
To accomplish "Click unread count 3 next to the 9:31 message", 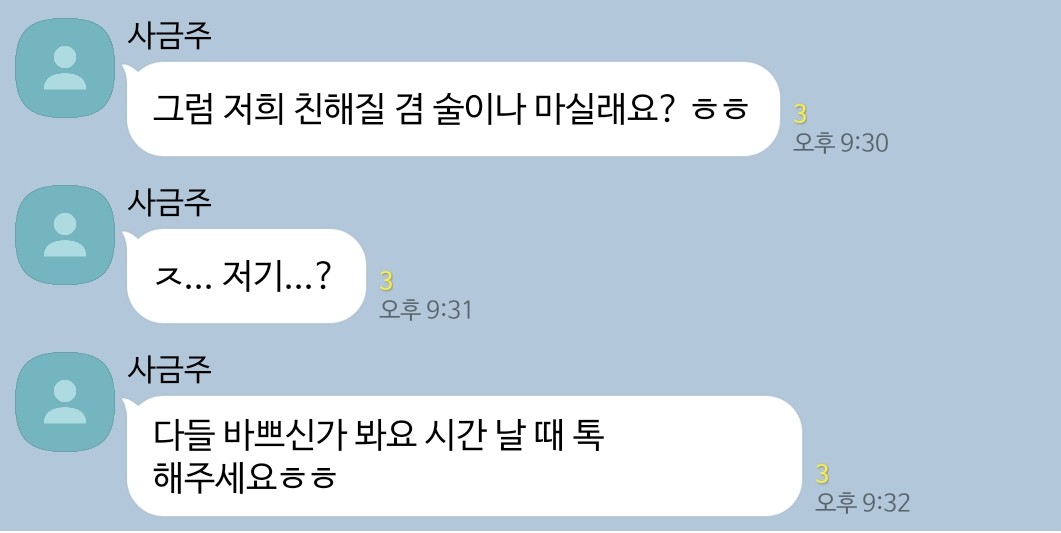I will [x=386, y=281].
